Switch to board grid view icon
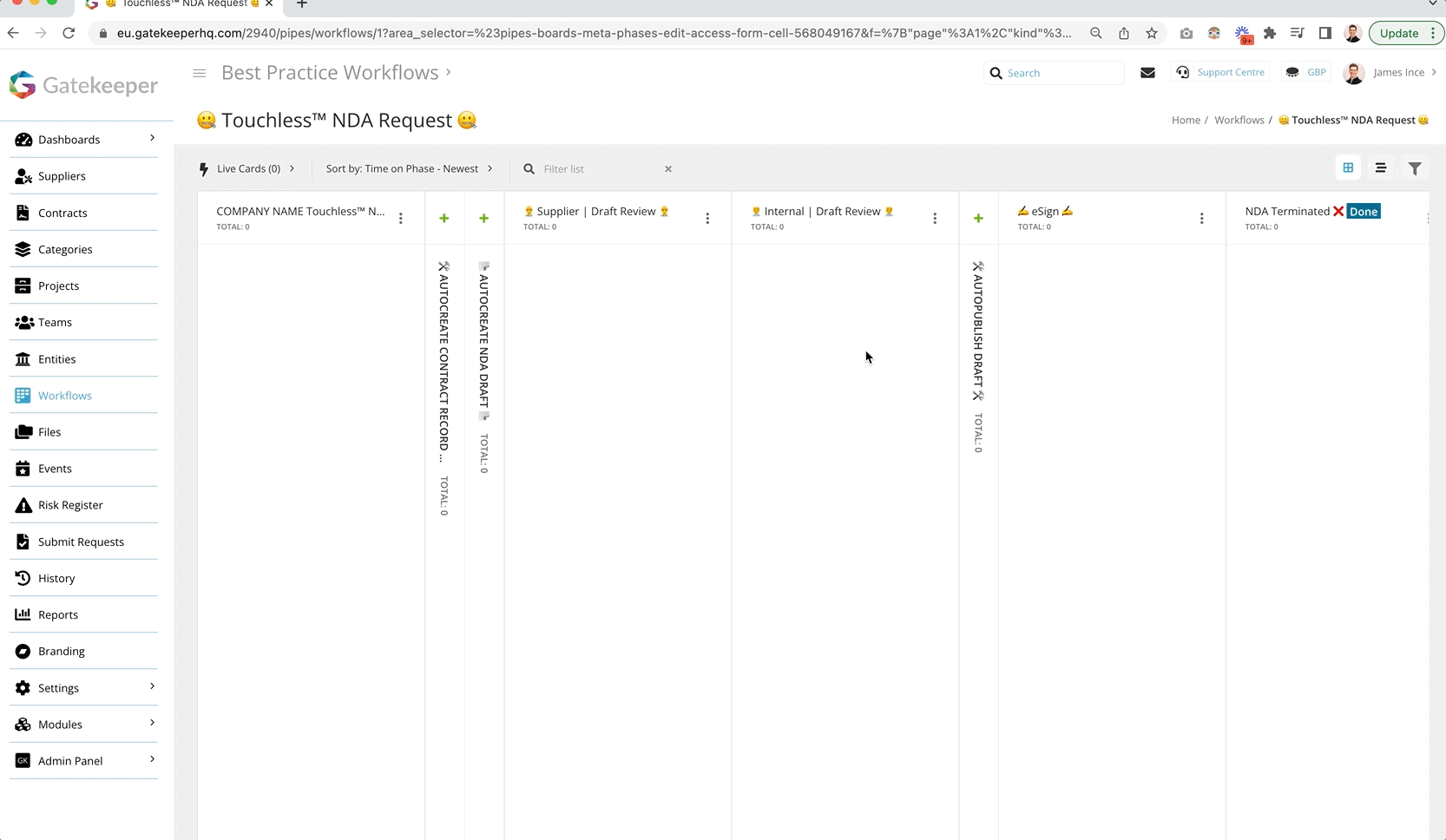The height and width of the screenshot is (840, 1446). (x=1348, y=167)
